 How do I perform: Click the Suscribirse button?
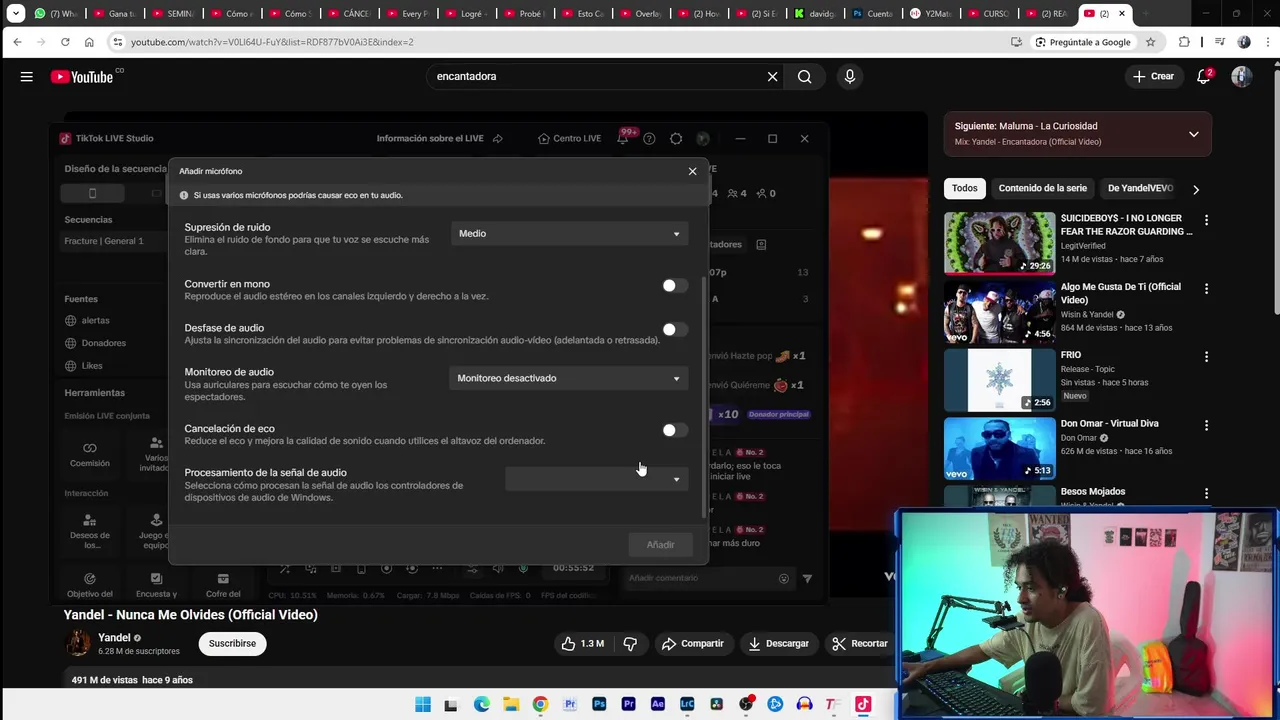click(232, 643)
